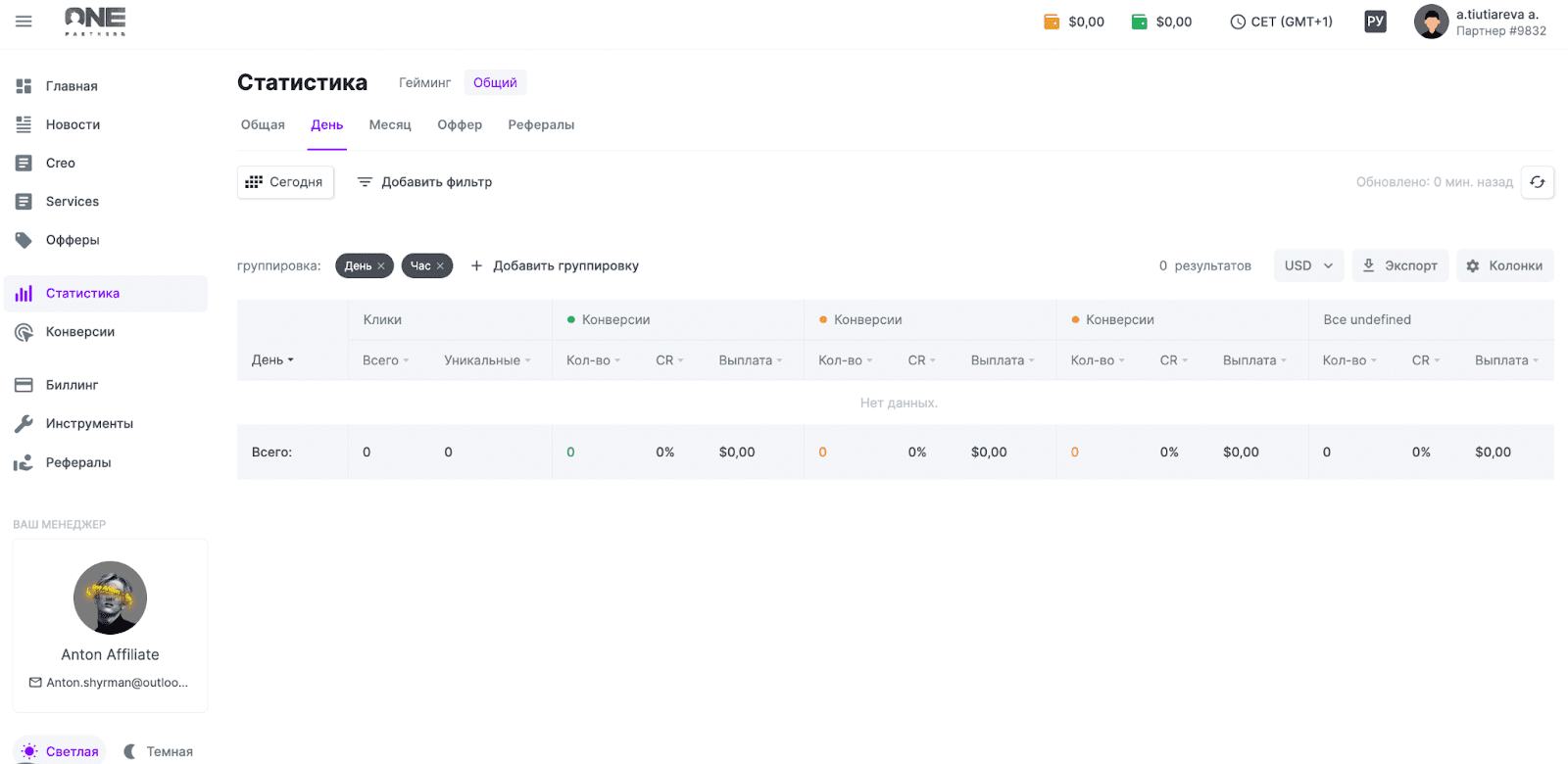Click the Биллинг card icon
The height and width of the screenshot is (764, 1568).
click(24, 385)
